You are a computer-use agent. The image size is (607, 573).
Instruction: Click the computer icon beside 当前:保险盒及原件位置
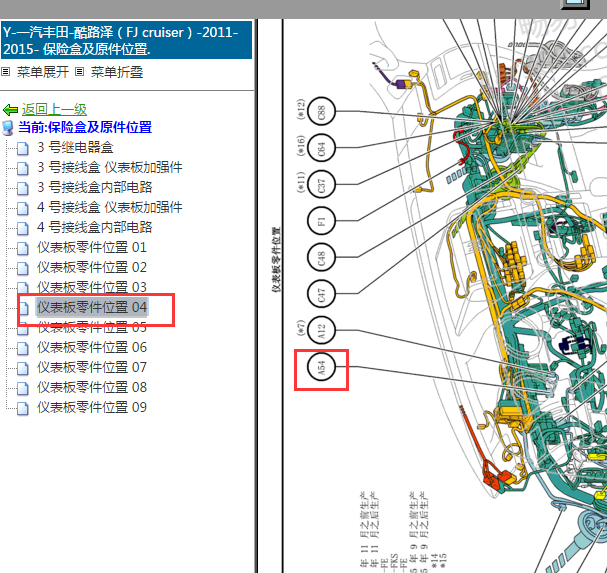pos(7,128)
